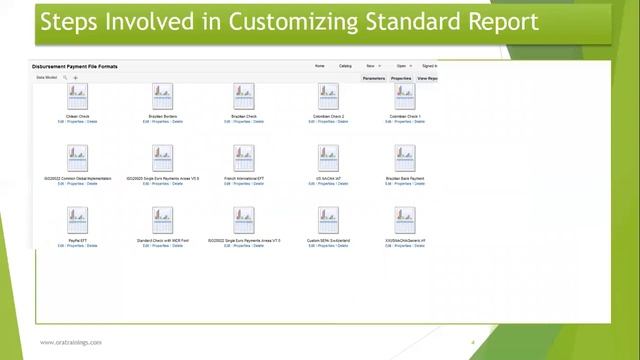Go to Home in the header
This screenshot has width=640, height=360.
[320, 66]
